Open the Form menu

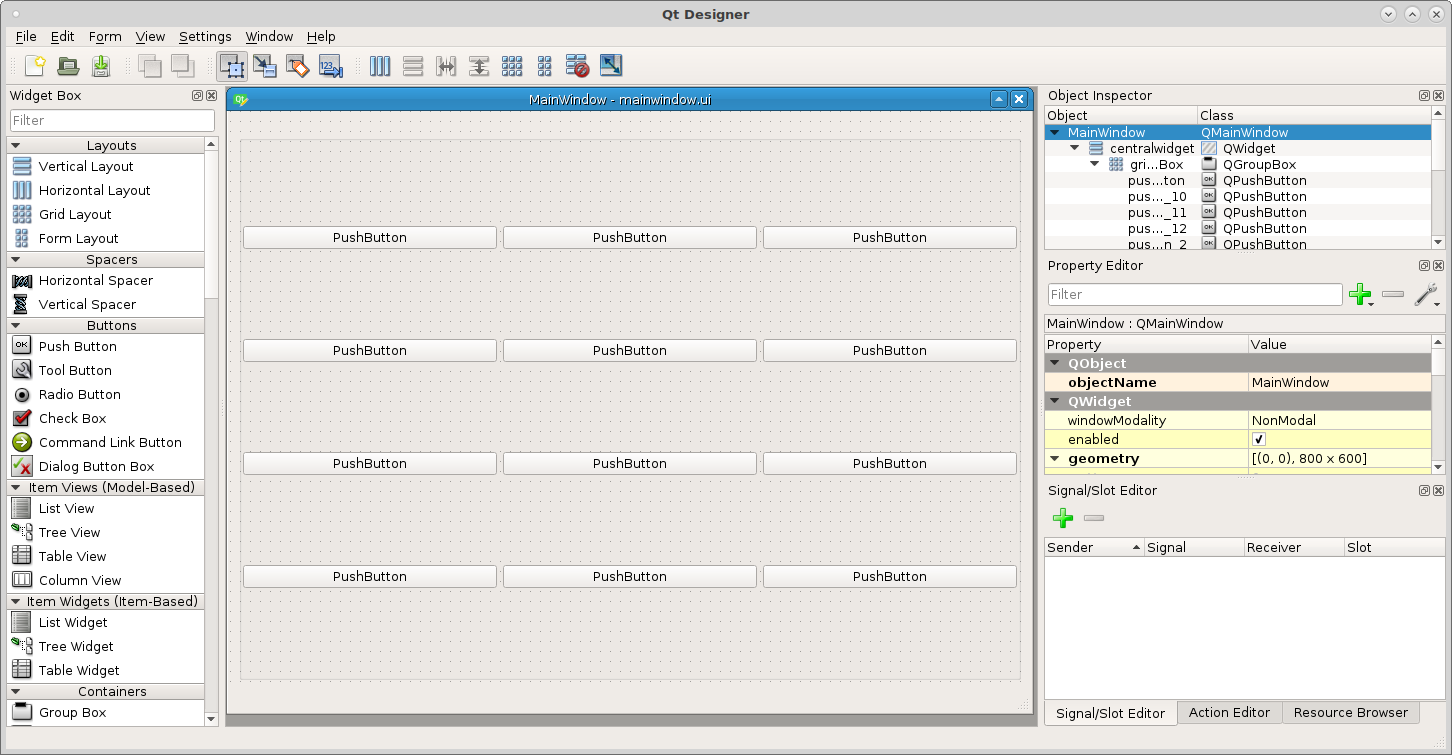click(105, 36)
